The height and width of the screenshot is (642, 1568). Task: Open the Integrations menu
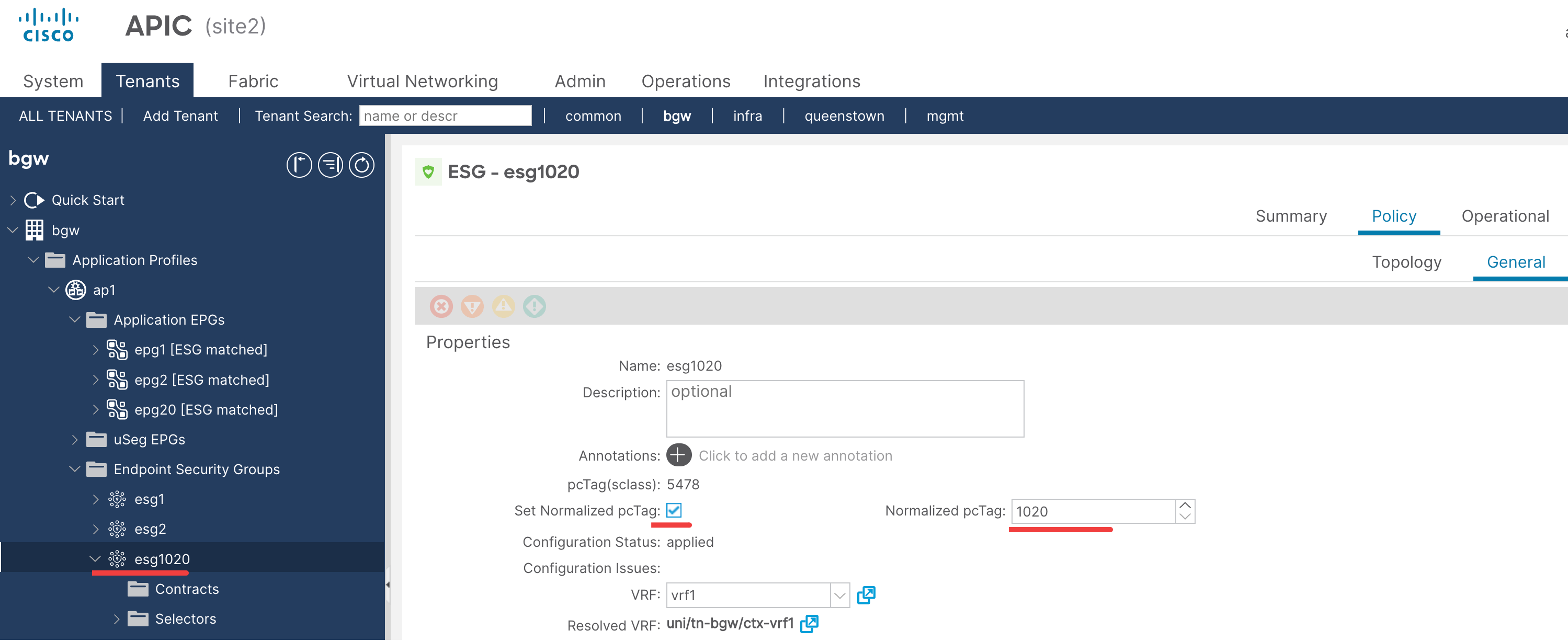[x=812, y=81]
